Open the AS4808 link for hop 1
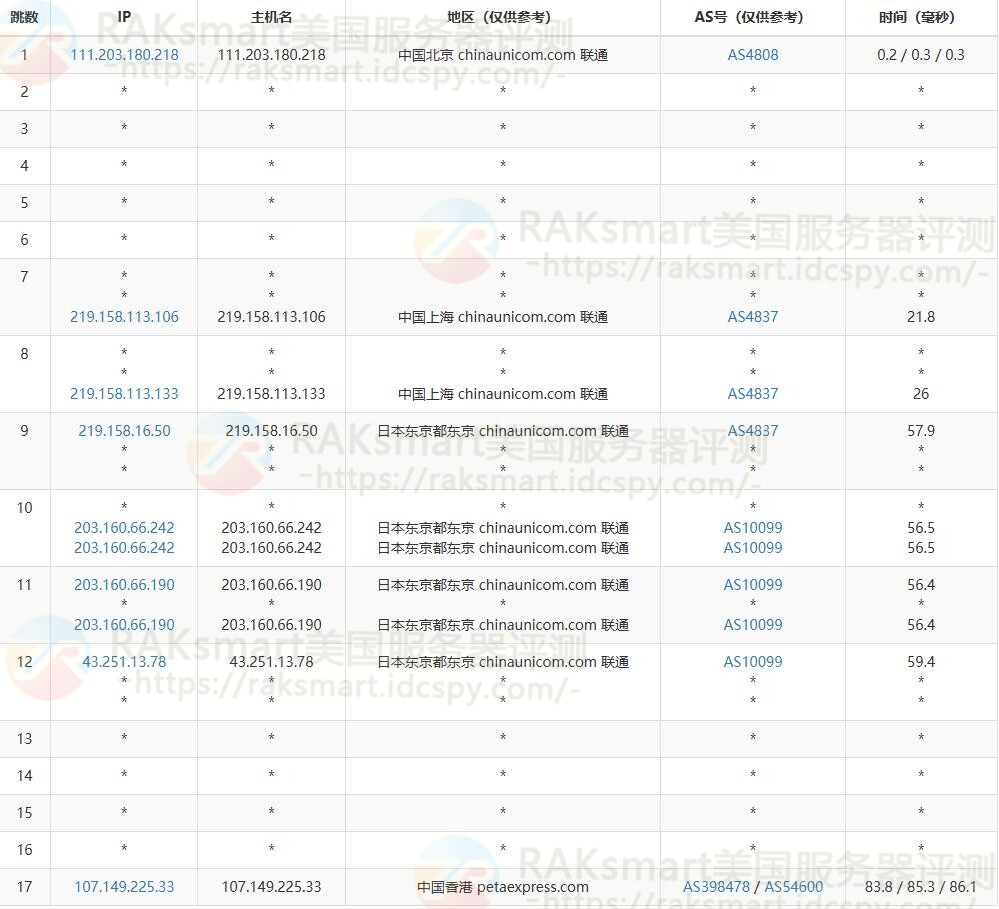Screen dimensions: 999x909 [x=752, y=55]
